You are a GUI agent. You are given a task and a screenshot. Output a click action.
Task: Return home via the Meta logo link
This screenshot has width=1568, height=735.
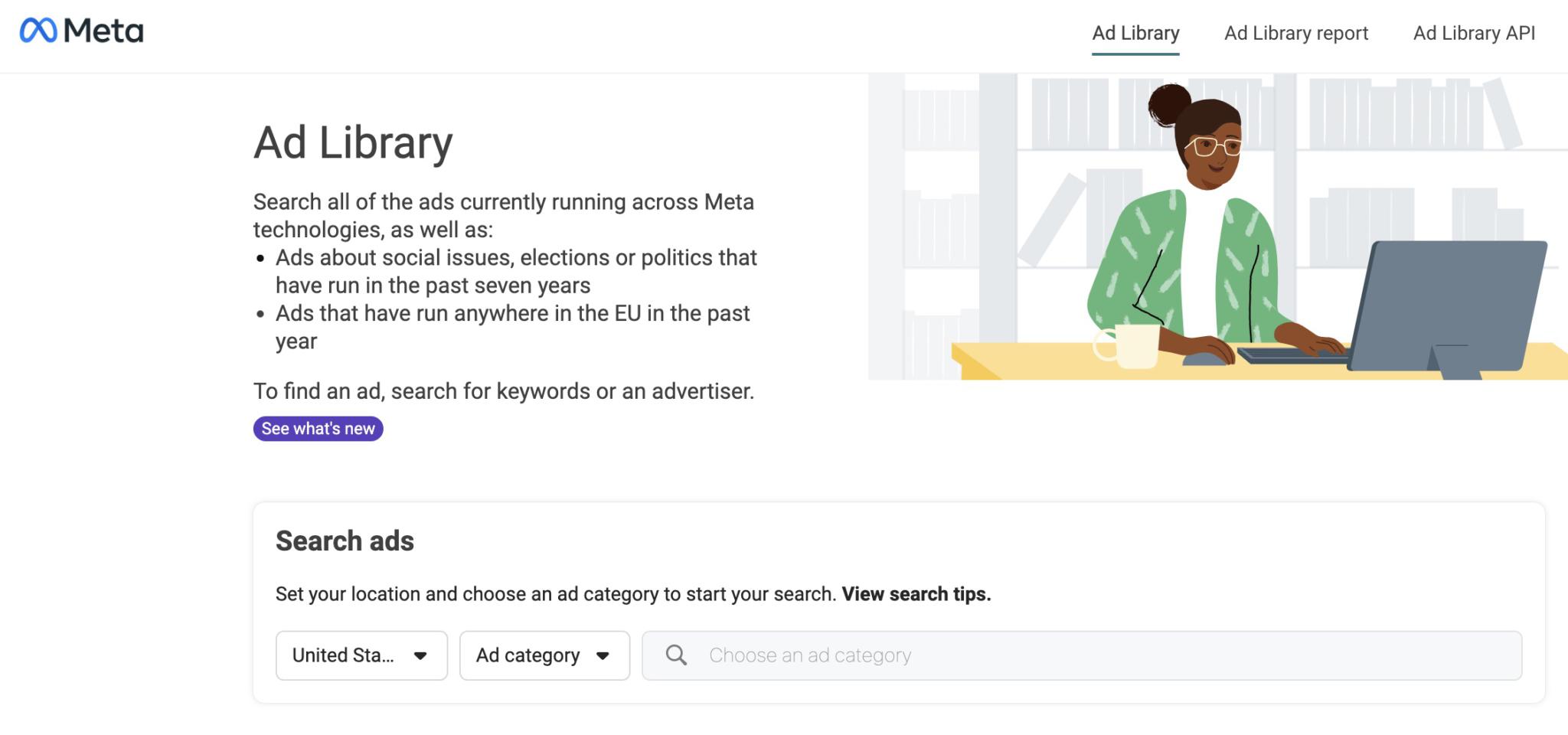(80, 31)
